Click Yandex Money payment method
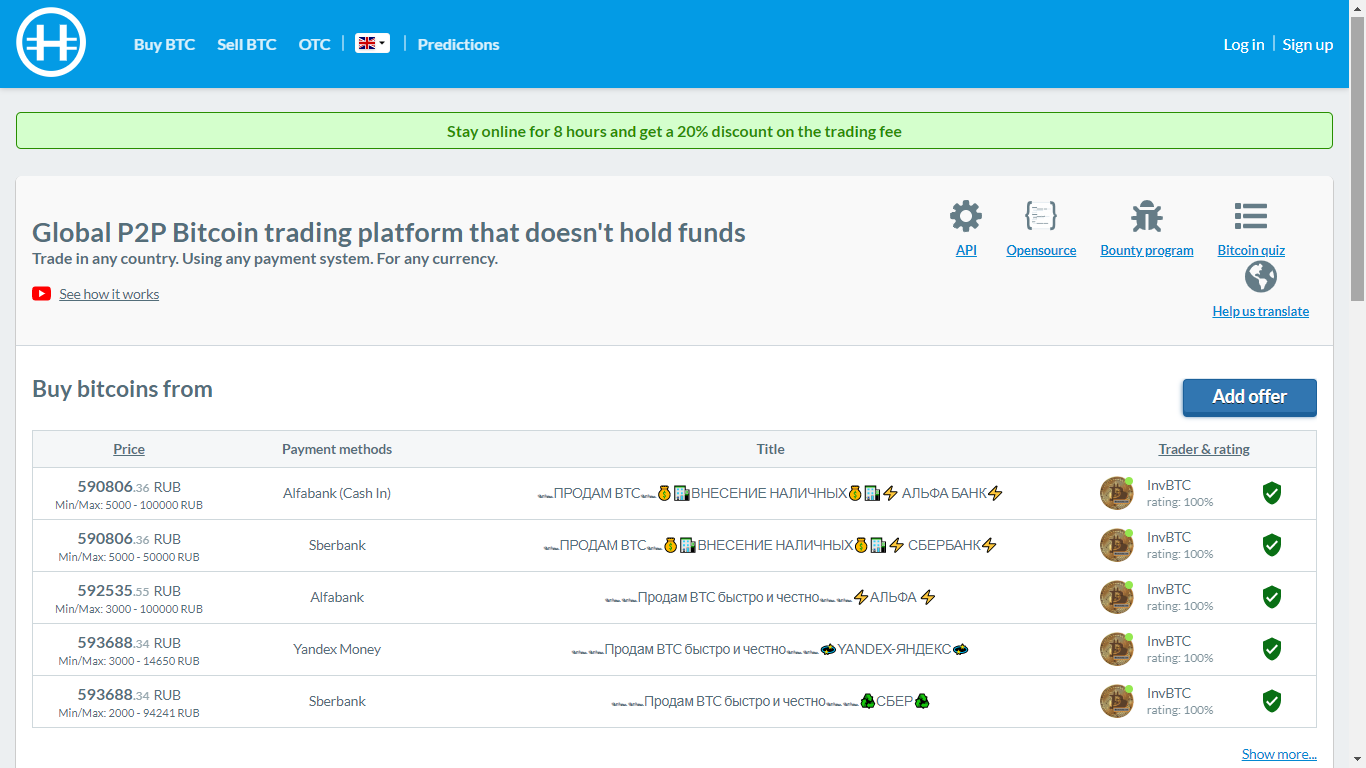The height and width of the screenshot is (768, 1366). (x=337, y=649)
